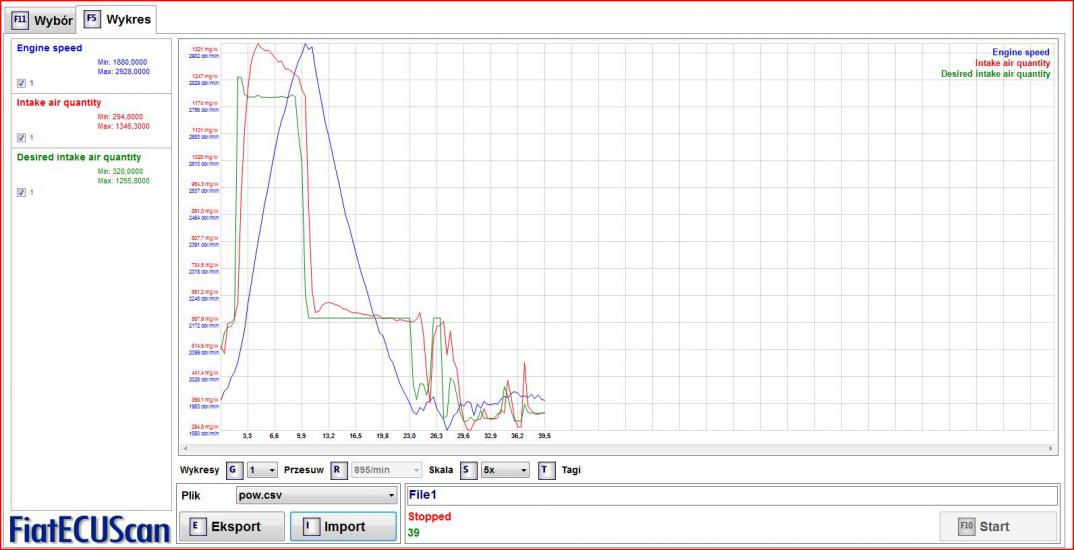Click the Eksport button
The width and height of the screenshot is (1074, 550).
[x=232, y=527]
